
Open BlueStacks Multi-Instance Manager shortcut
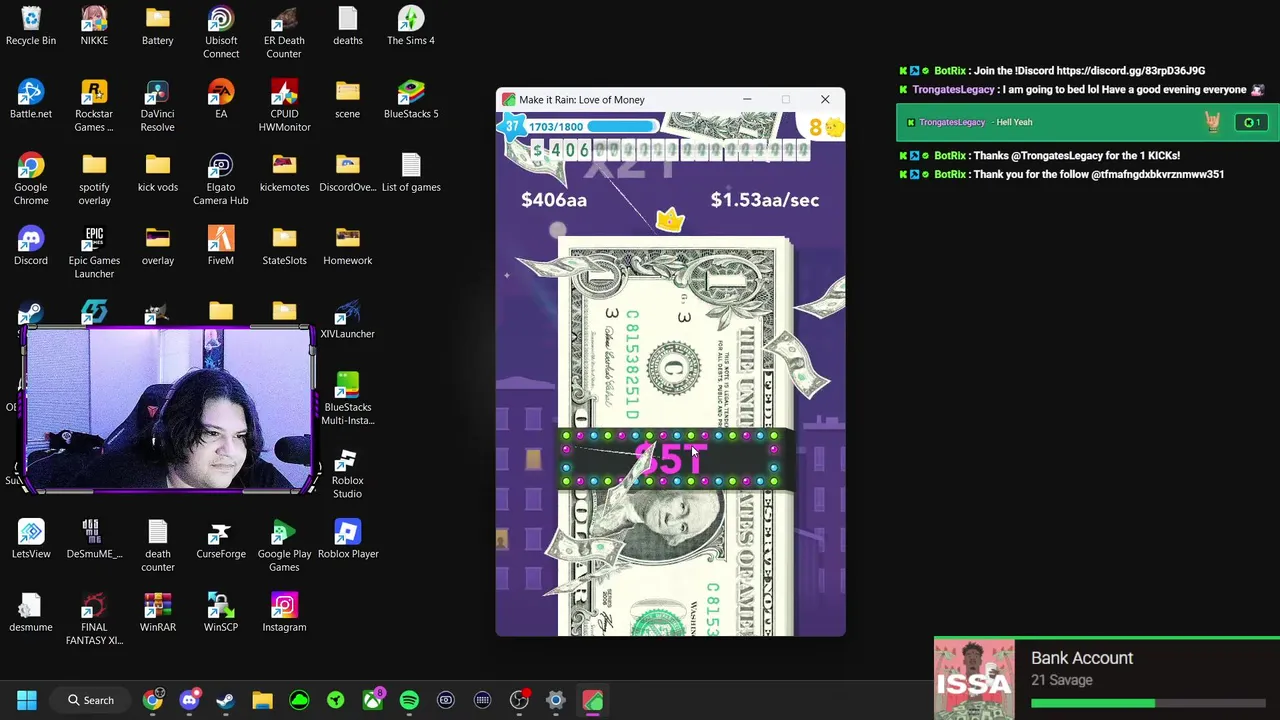click(347, 399)
